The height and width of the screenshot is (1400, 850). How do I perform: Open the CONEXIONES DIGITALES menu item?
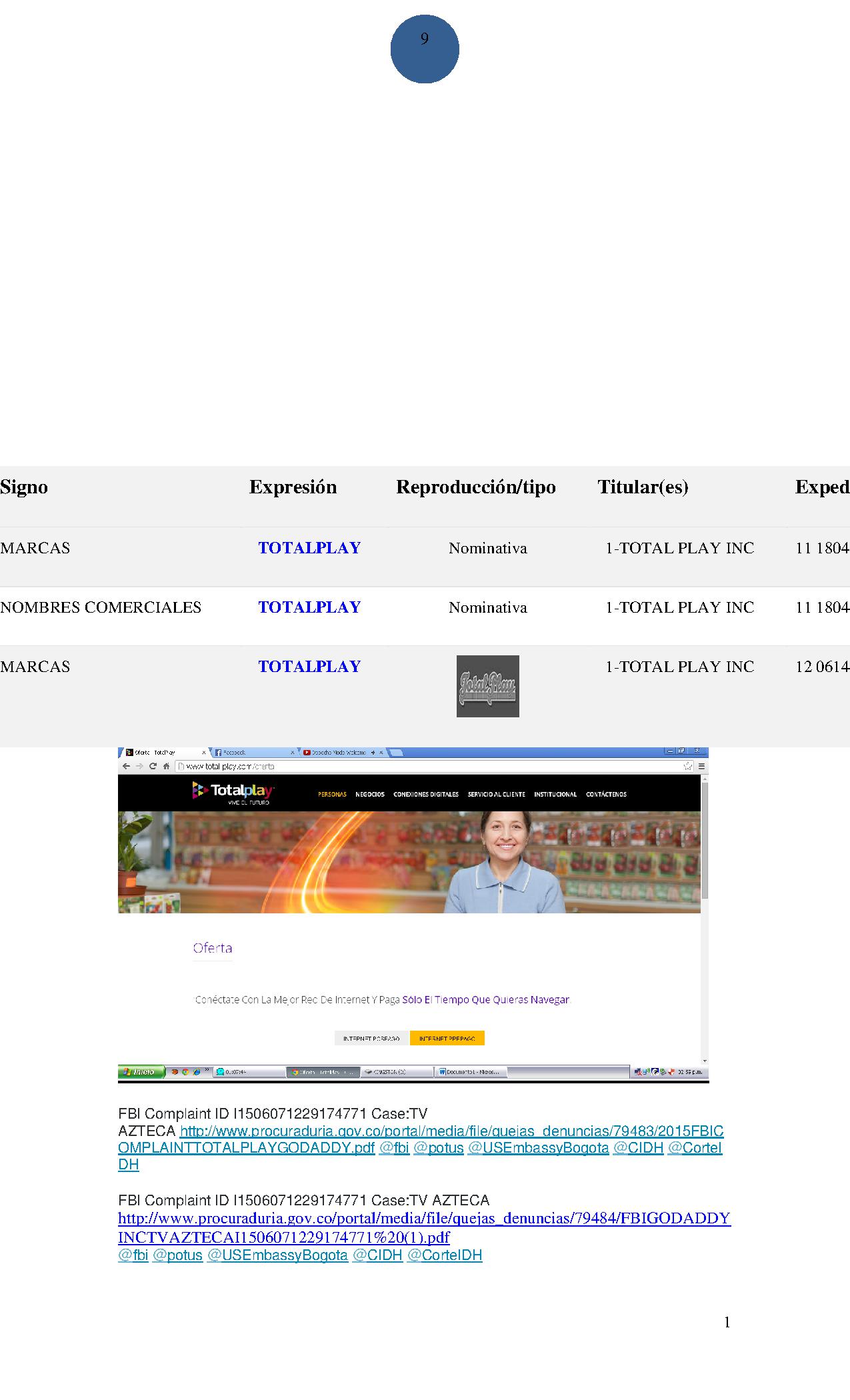coord(426,794)
